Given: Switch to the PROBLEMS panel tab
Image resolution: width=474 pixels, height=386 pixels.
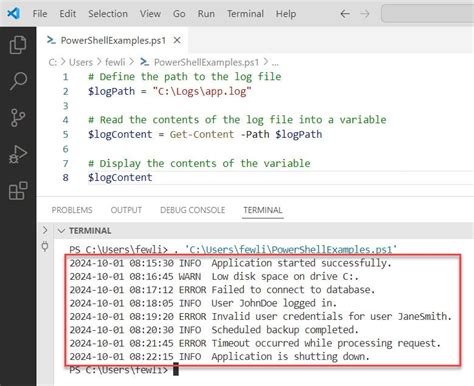Looking at the screenshot, I should click(x=72, y=210).
